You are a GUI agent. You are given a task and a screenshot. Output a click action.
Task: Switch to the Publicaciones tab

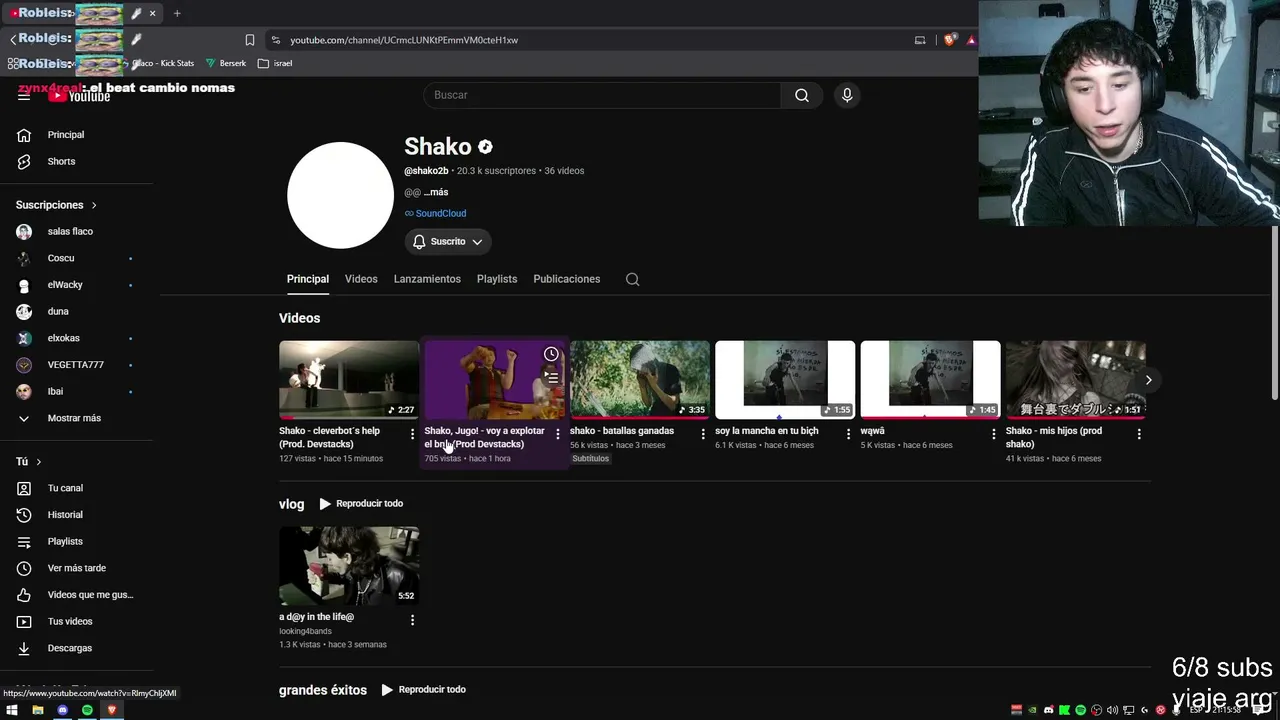coord(567,279)
